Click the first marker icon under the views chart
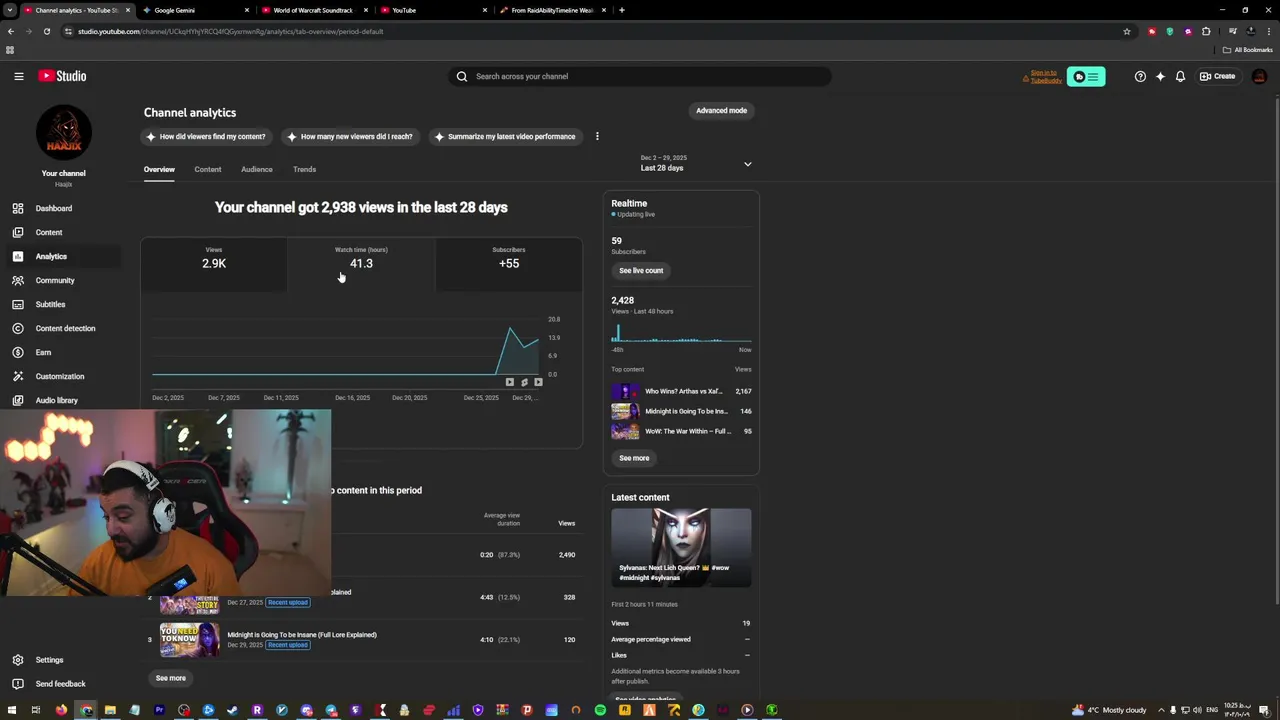The image size is (1280, 720). coord(510,382)
